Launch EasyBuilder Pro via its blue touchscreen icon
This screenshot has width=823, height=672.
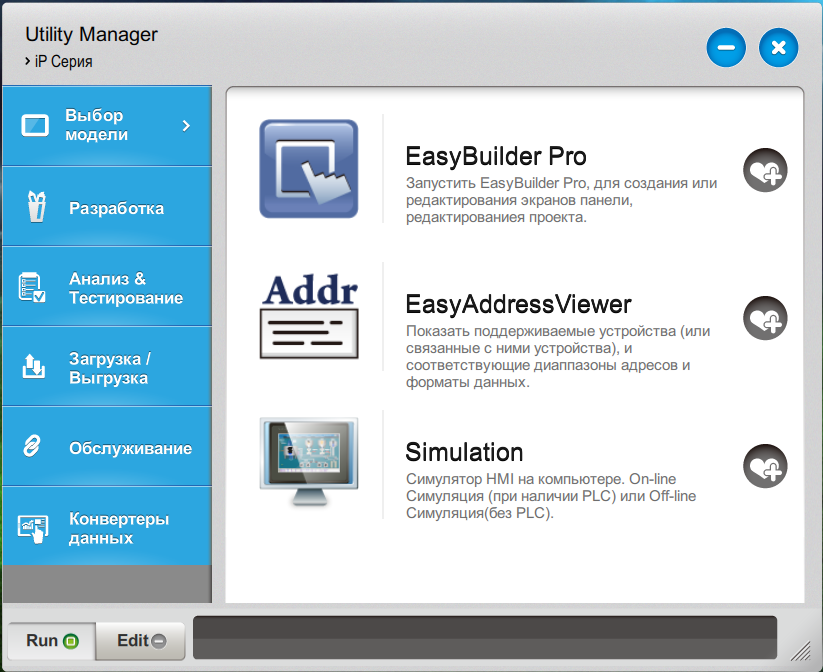309,169
